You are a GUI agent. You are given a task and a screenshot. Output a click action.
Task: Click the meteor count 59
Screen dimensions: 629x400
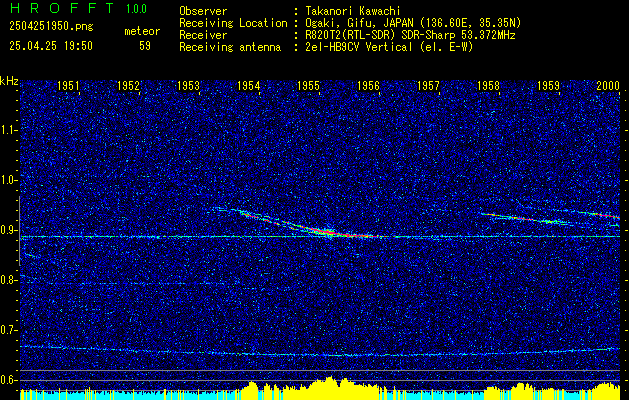145,46
